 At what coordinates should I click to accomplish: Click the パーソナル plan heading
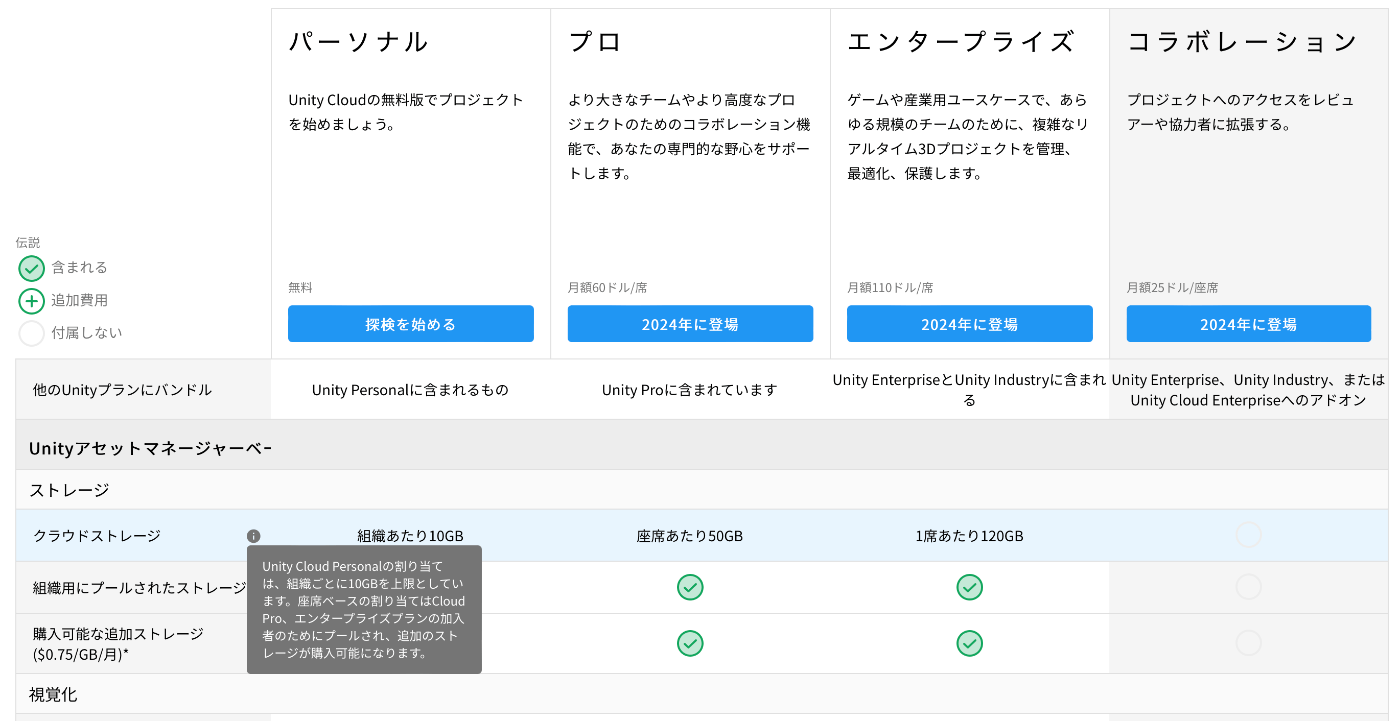(358, 42)
